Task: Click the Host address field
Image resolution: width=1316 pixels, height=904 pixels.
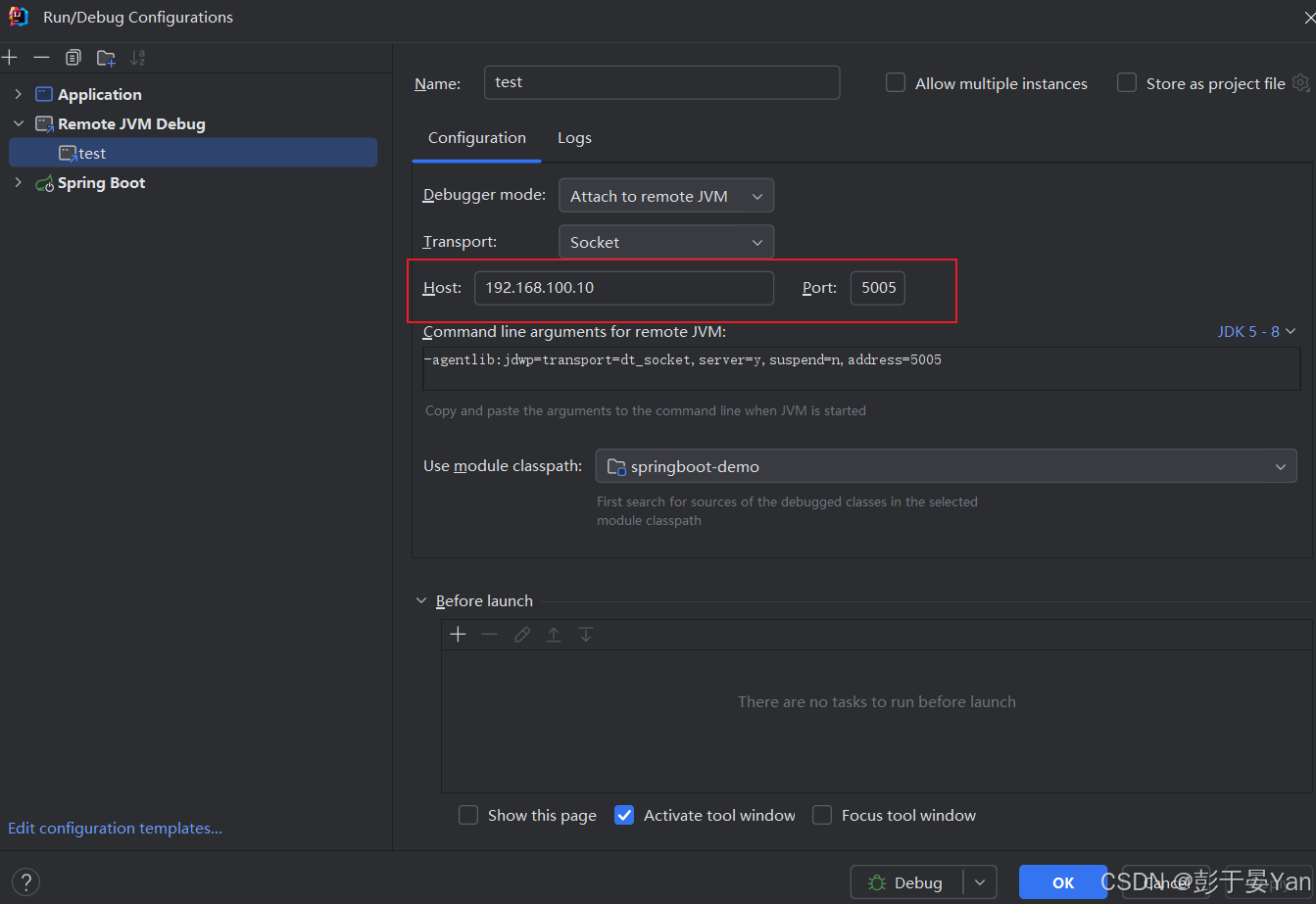Action: (x=624, y=288)
